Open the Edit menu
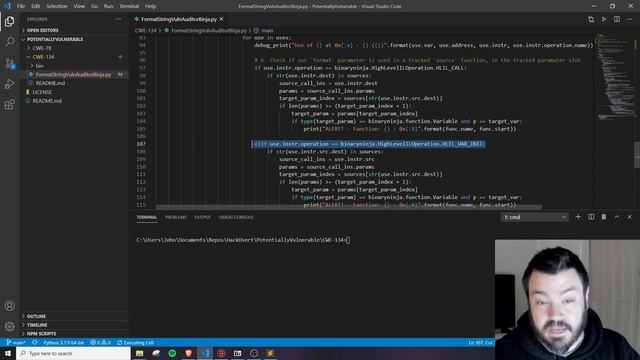The image size is (640, 360). pos(36,6)
